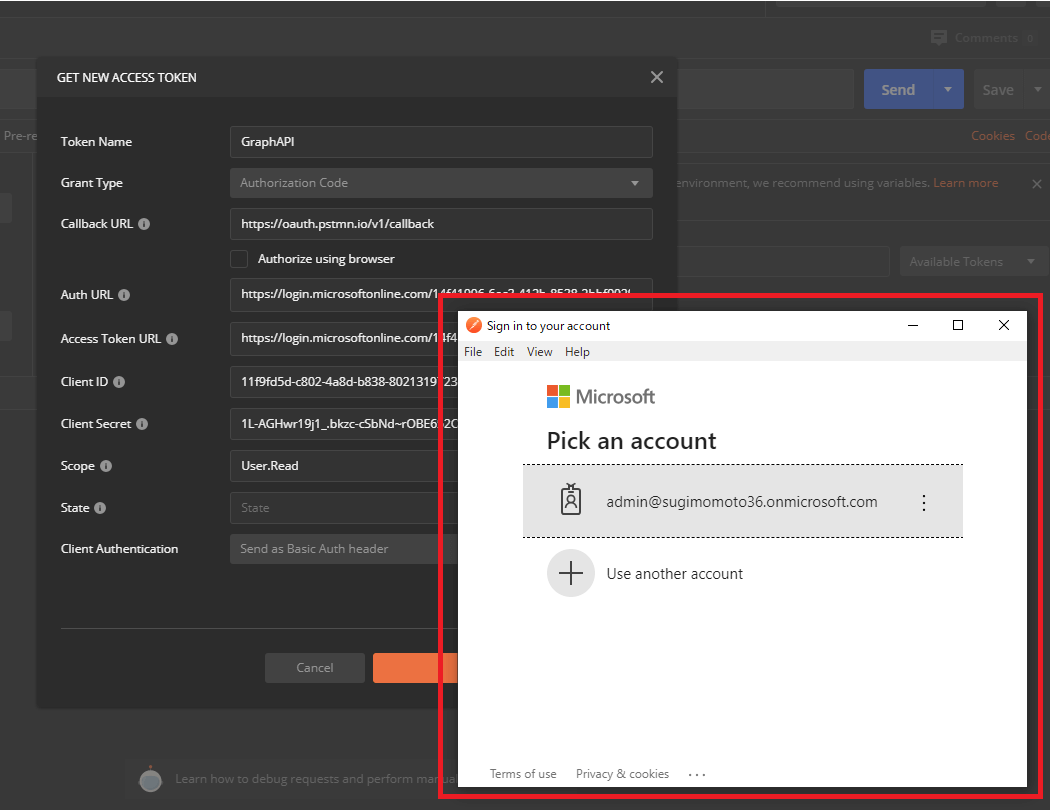Click the Cancel button

pos(315,668)
